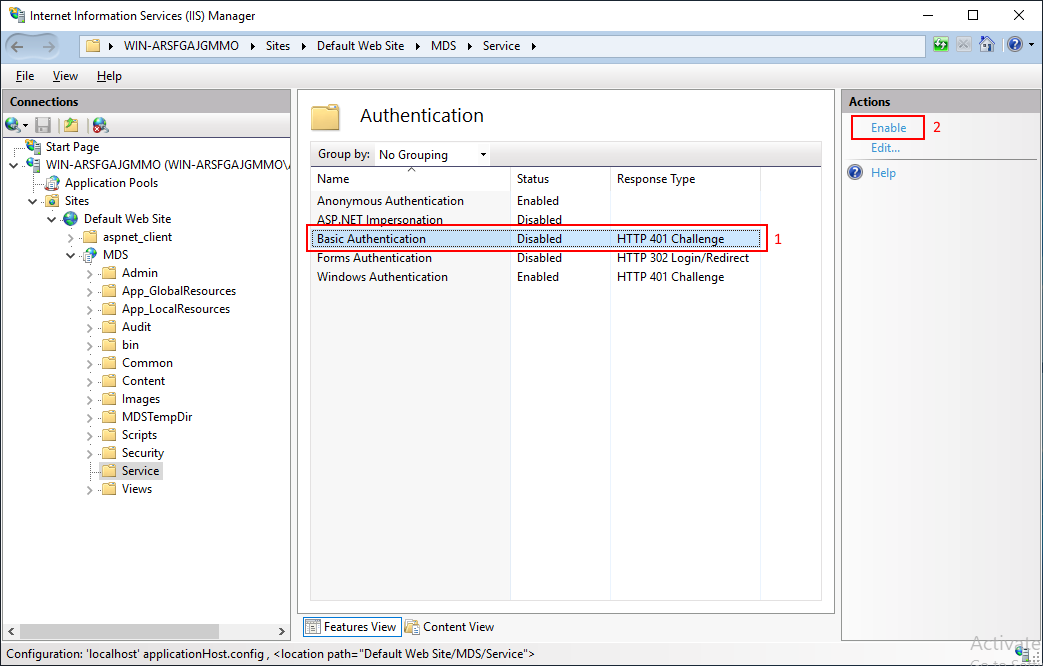This screenshot has height=666, width=1043.
Task: Click the IIS Manager title bar app icon
Action: click(x=17, y=15)
